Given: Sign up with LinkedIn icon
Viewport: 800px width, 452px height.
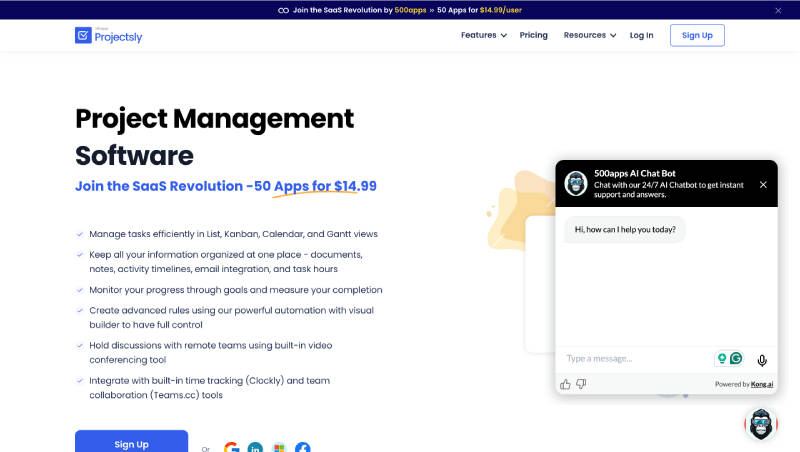Looking at the screenshot, I should [x=255, y=448].
